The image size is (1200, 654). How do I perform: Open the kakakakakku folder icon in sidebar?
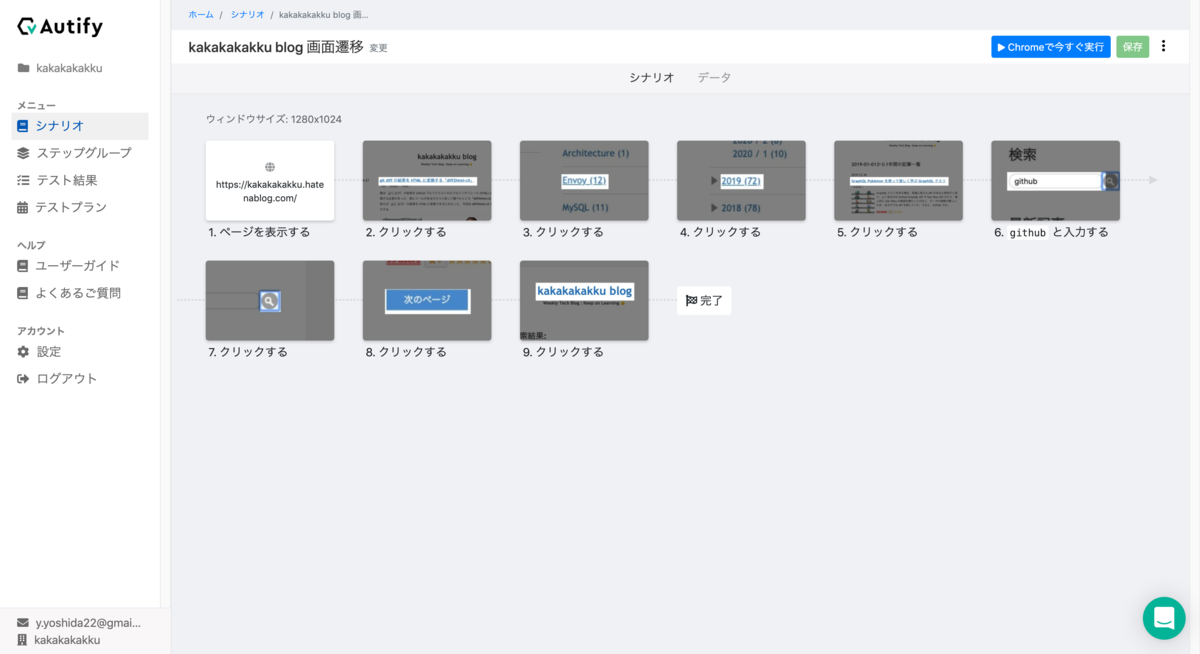point(23,68)
